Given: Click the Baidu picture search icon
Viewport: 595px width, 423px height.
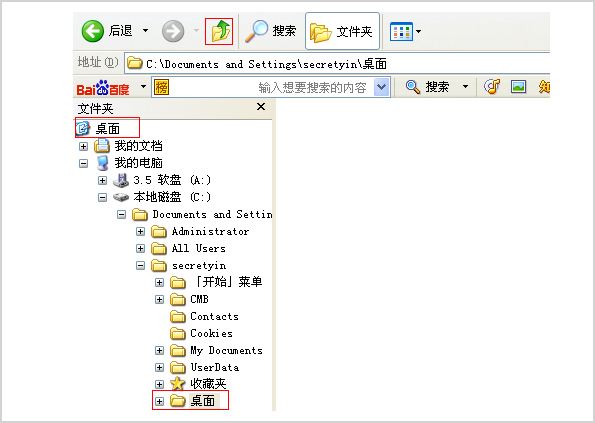Looking at the screenshot, I should 518,87.
